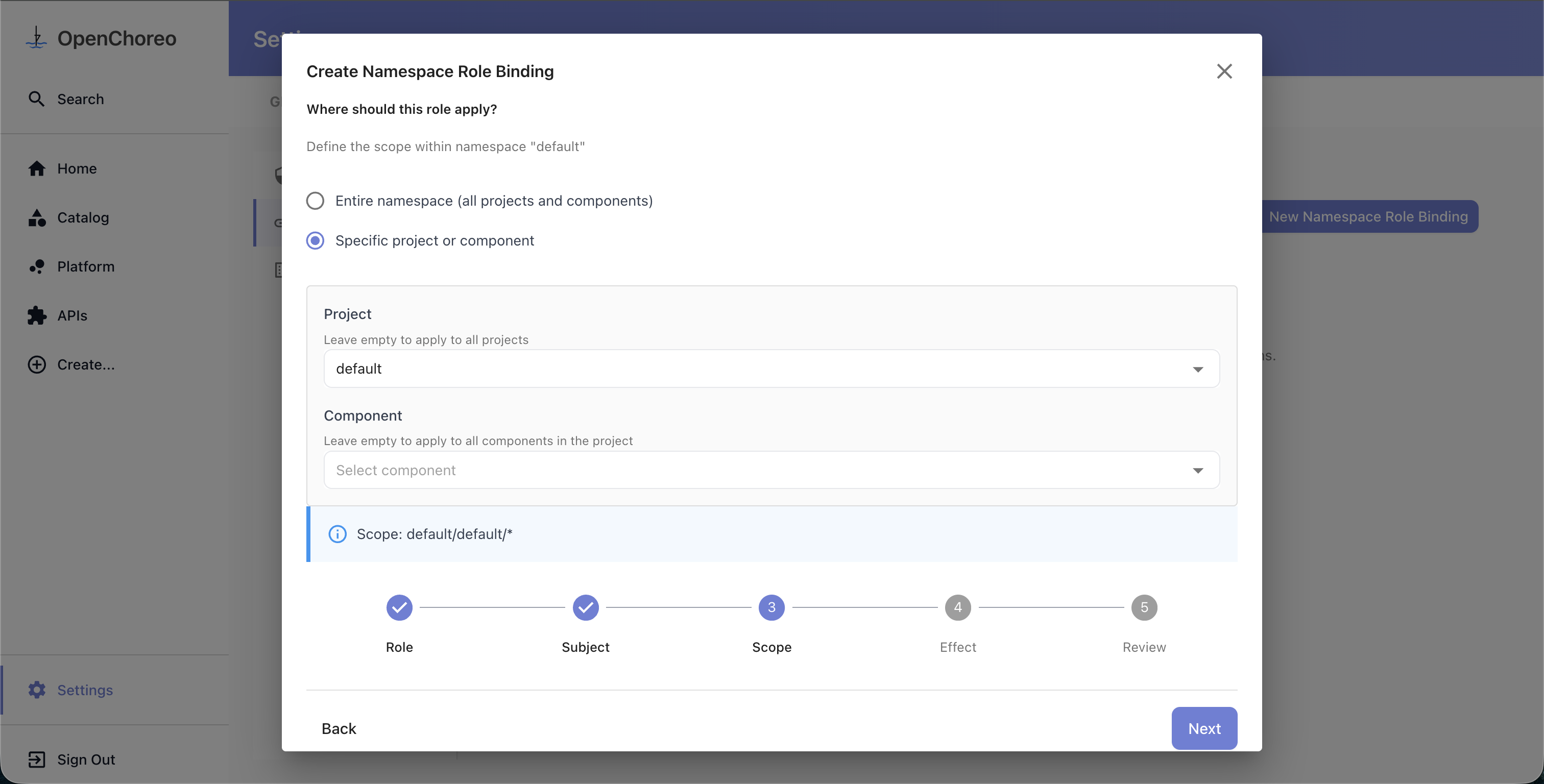Click the Next button

1203,728
